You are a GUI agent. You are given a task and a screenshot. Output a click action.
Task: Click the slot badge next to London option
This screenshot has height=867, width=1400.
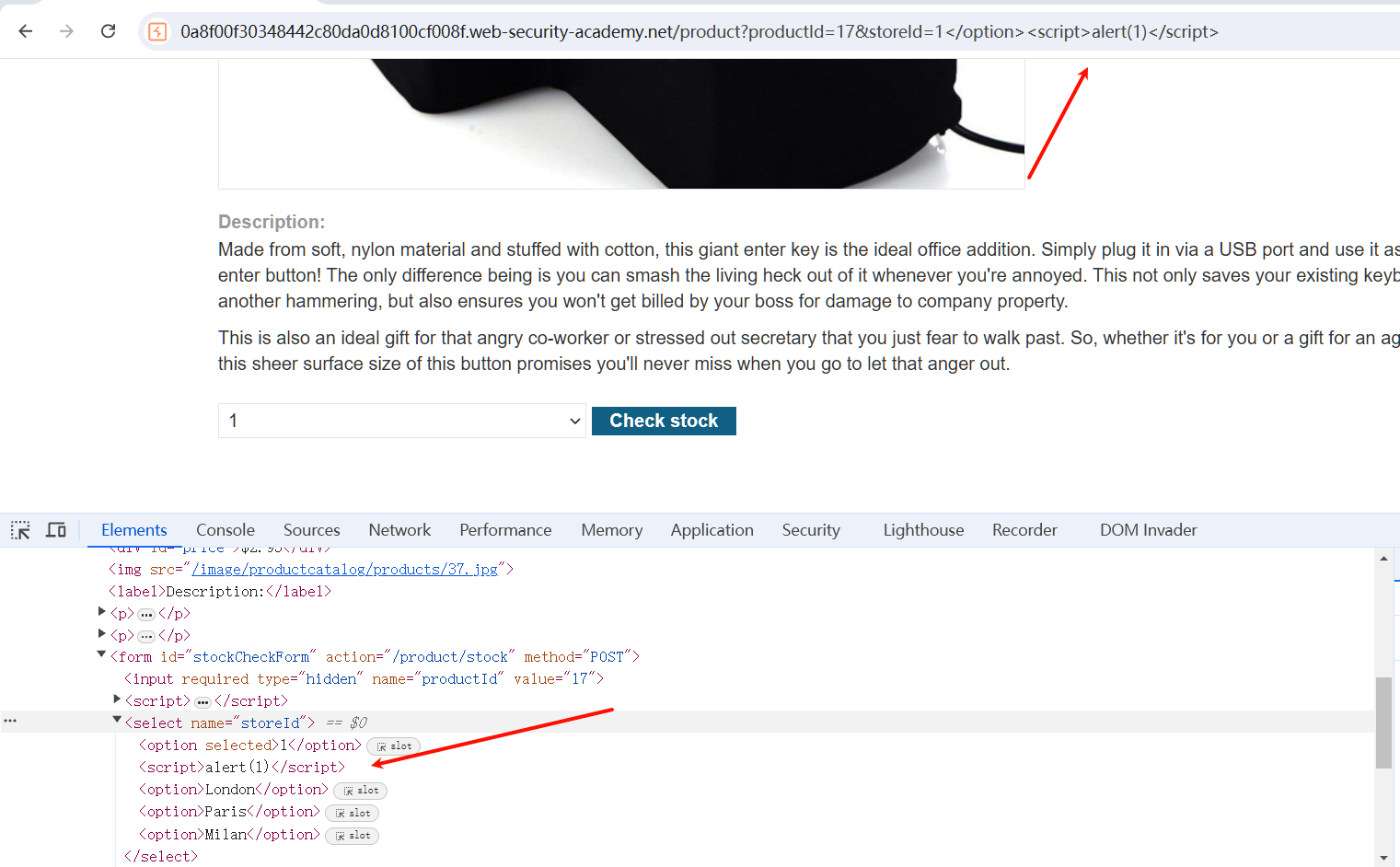361,791
